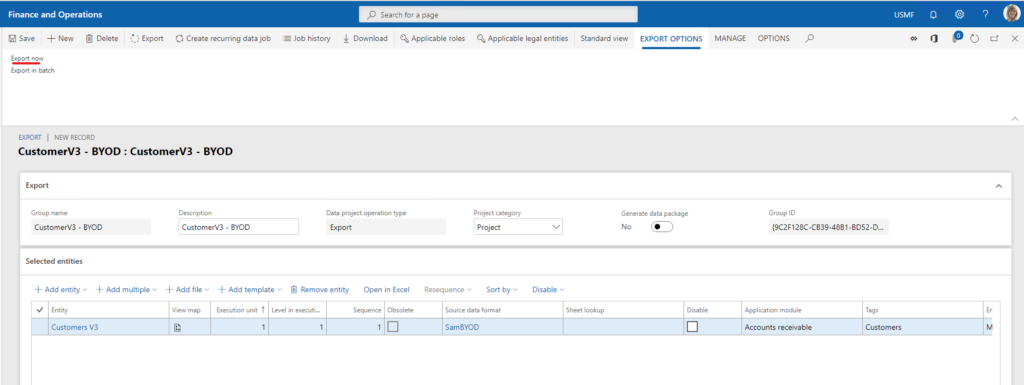Click Open in Excel

click(x=387, y=289)
